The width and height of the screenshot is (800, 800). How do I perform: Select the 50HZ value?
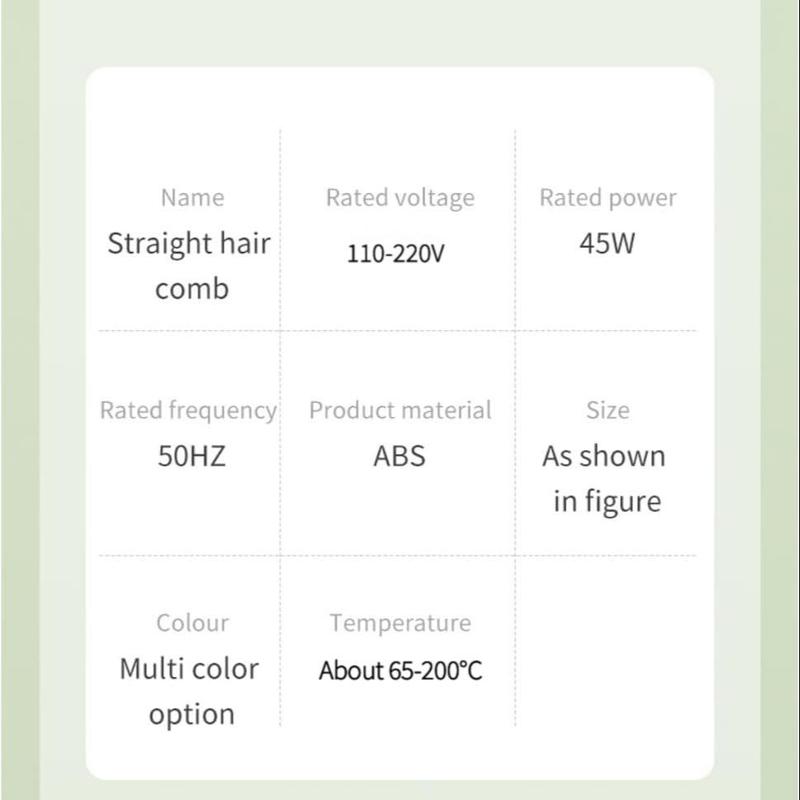(191, 456)
